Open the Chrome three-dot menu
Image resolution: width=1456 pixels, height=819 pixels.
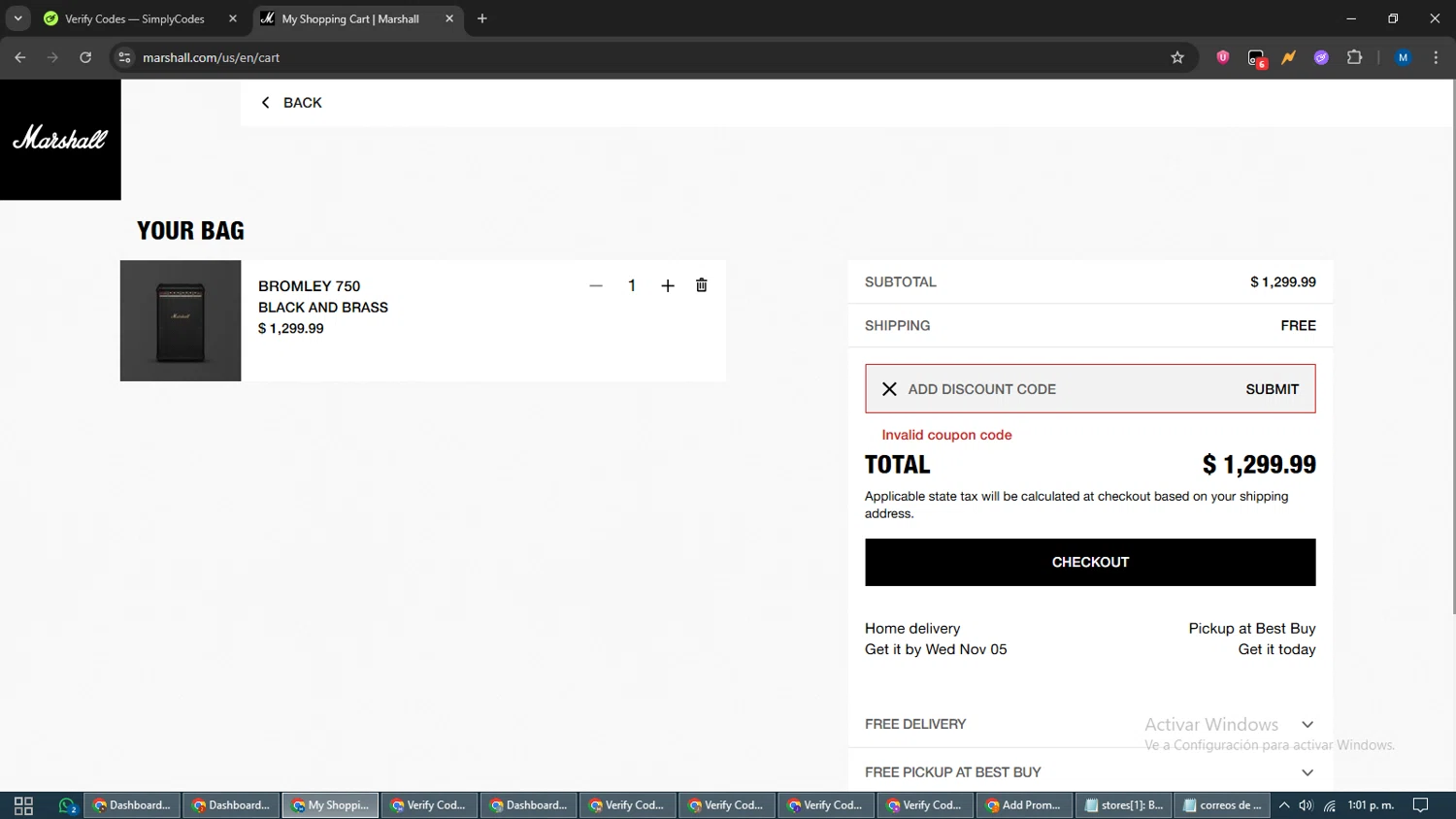click(x=1436, y=57)
